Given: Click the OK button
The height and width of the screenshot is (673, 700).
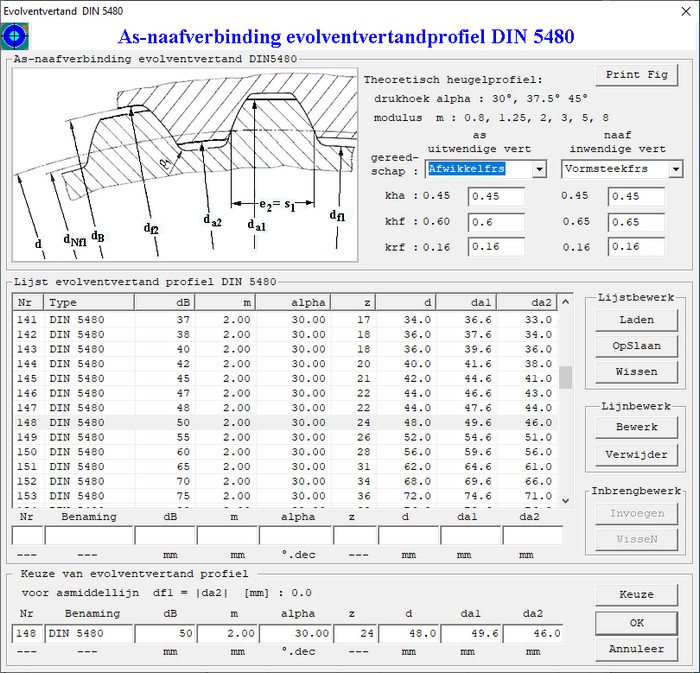Looking at the screenshot, I should point(637,623).
